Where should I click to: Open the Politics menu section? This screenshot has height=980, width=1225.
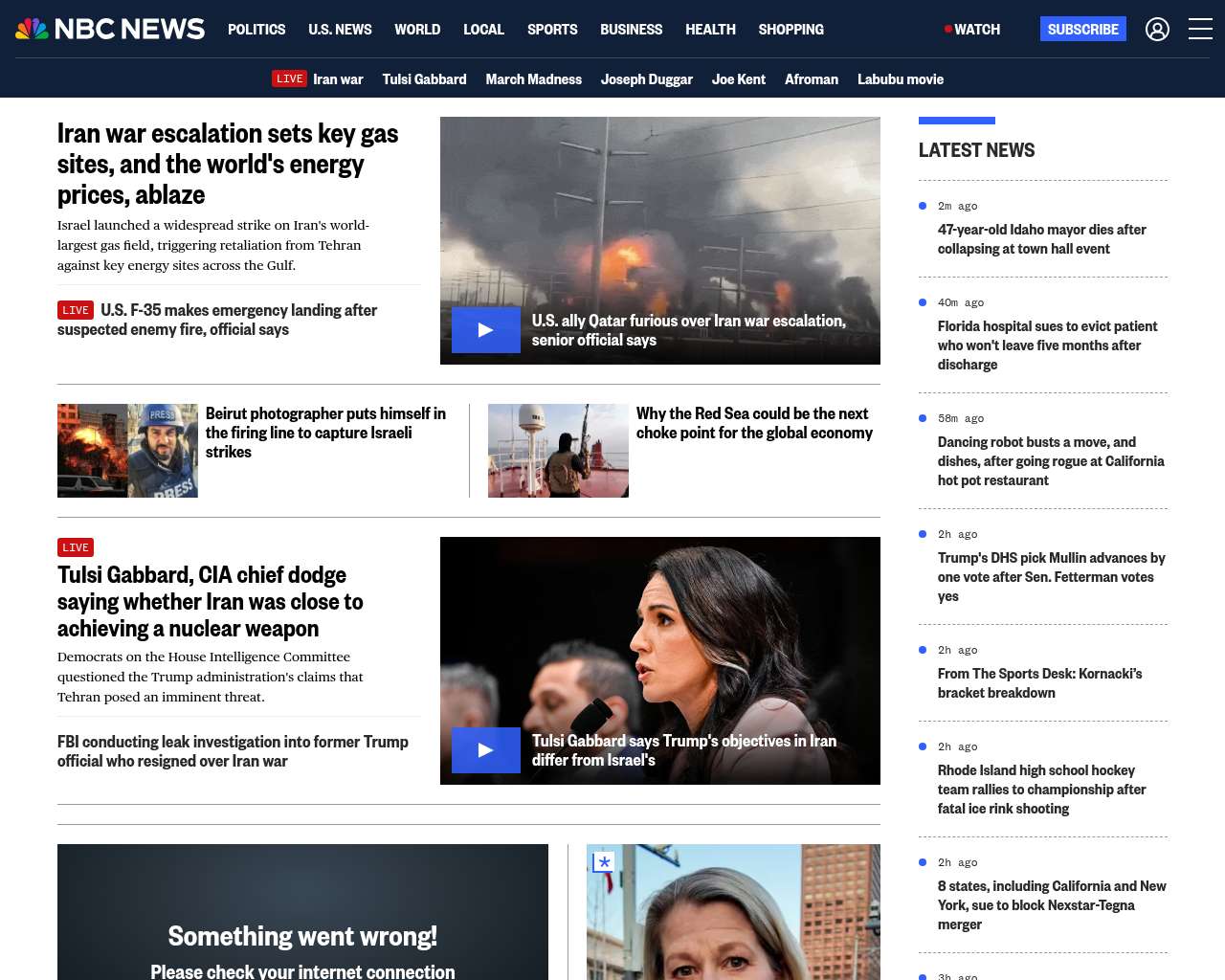pyautogui.click(x=256, y=30)
